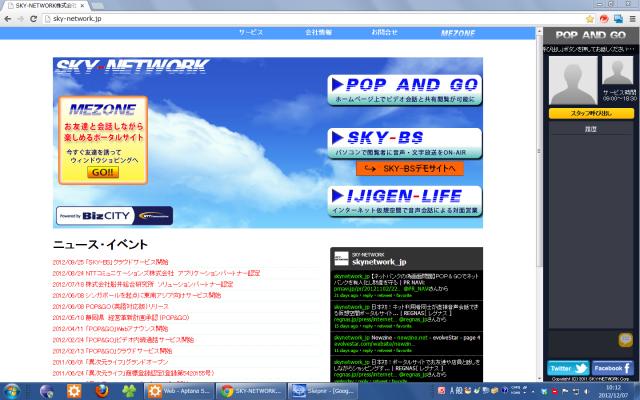640x400 pixels.
Task: Click the Powered by BizCITY badge
Action: pos(114,216)
